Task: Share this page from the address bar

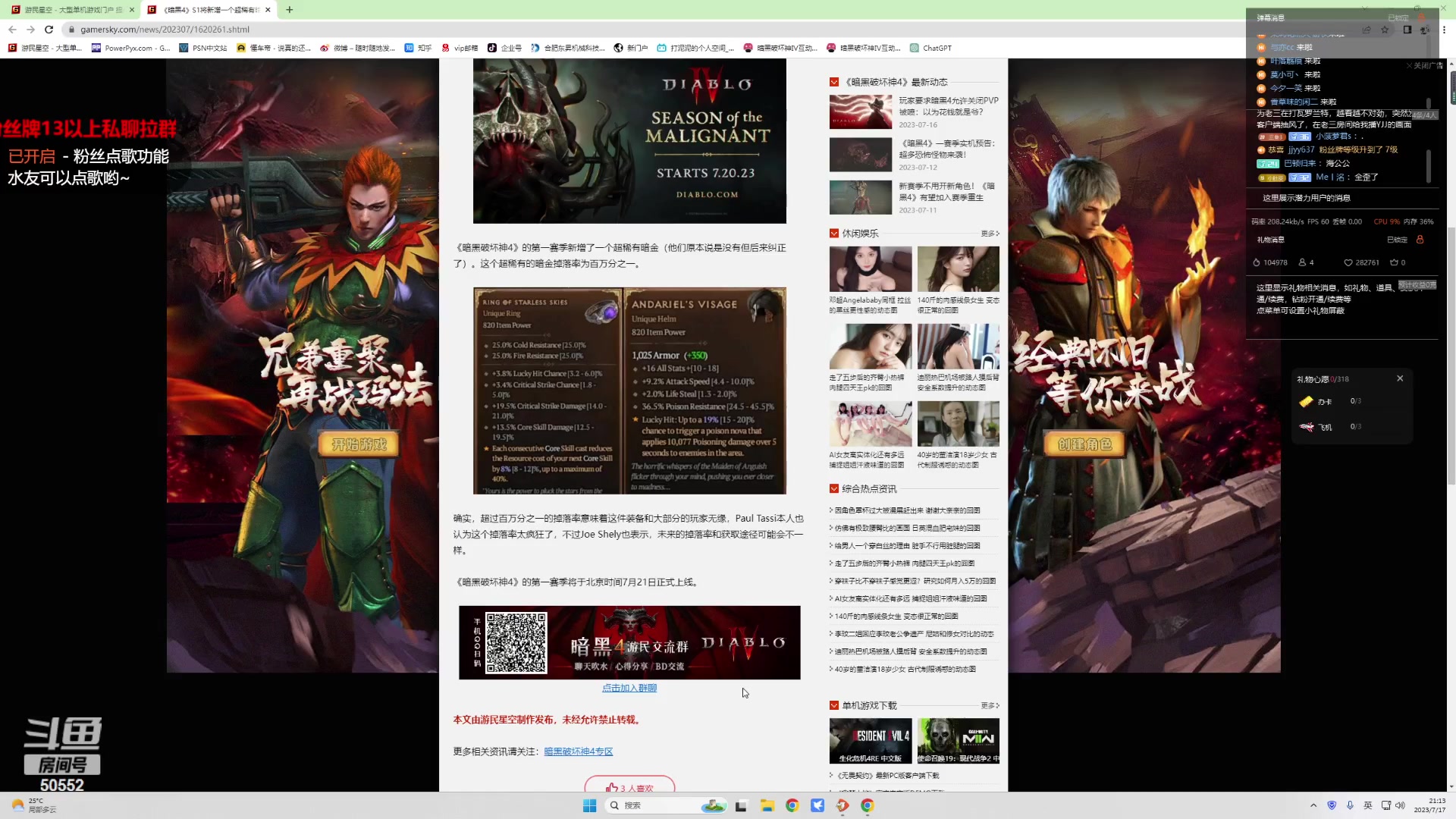Action: pyautogui.click(x=1367, y=30)
